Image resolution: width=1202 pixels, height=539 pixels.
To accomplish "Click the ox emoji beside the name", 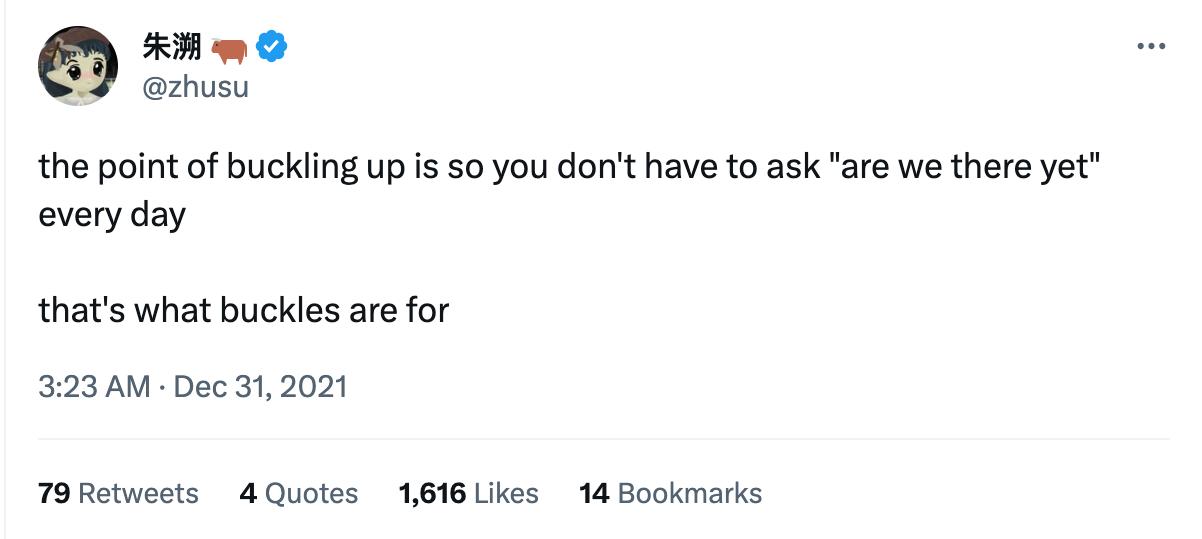I will coord(229,48).
